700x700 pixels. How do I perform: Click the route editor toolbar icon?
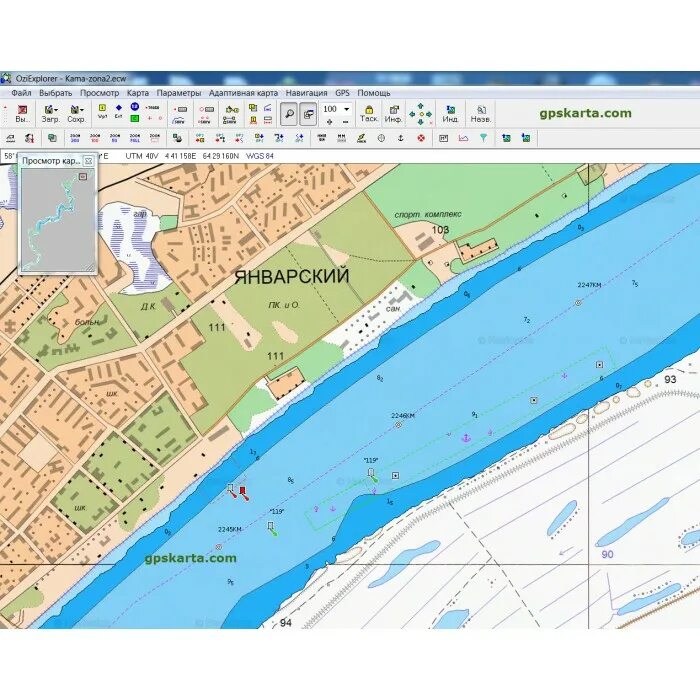click(232, 109)
